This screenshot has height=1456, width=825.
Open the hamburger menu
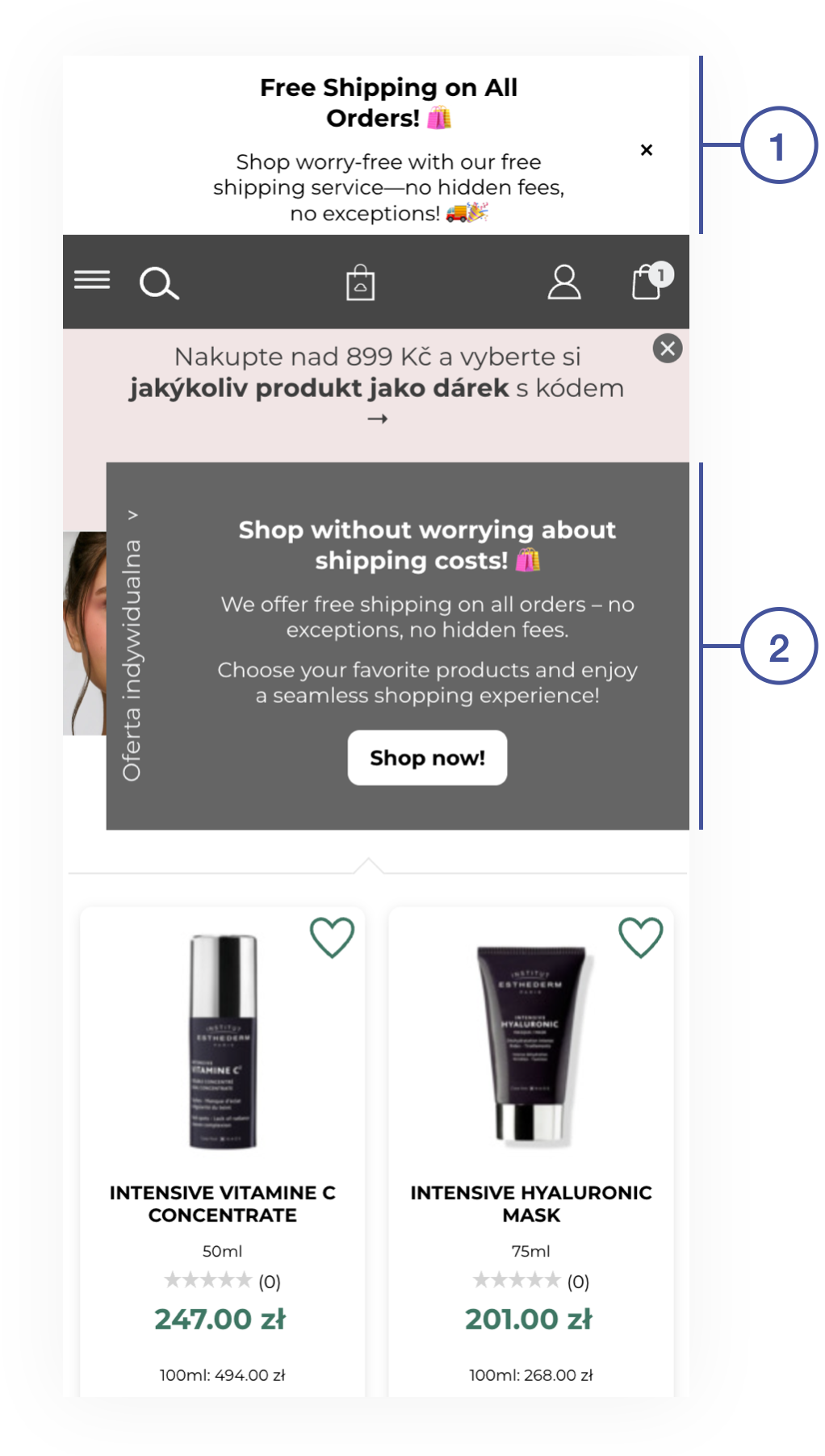click(x=92, y=280)
